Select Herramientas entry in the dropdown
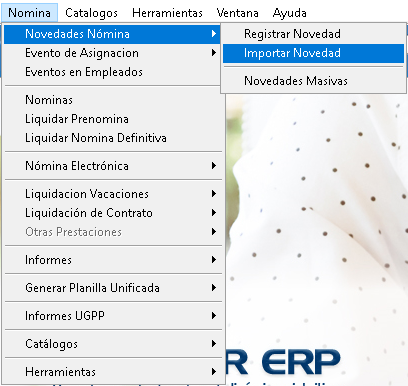Image resolution: width=408 pixels, height=386 pixels. (x=112, y=372)
